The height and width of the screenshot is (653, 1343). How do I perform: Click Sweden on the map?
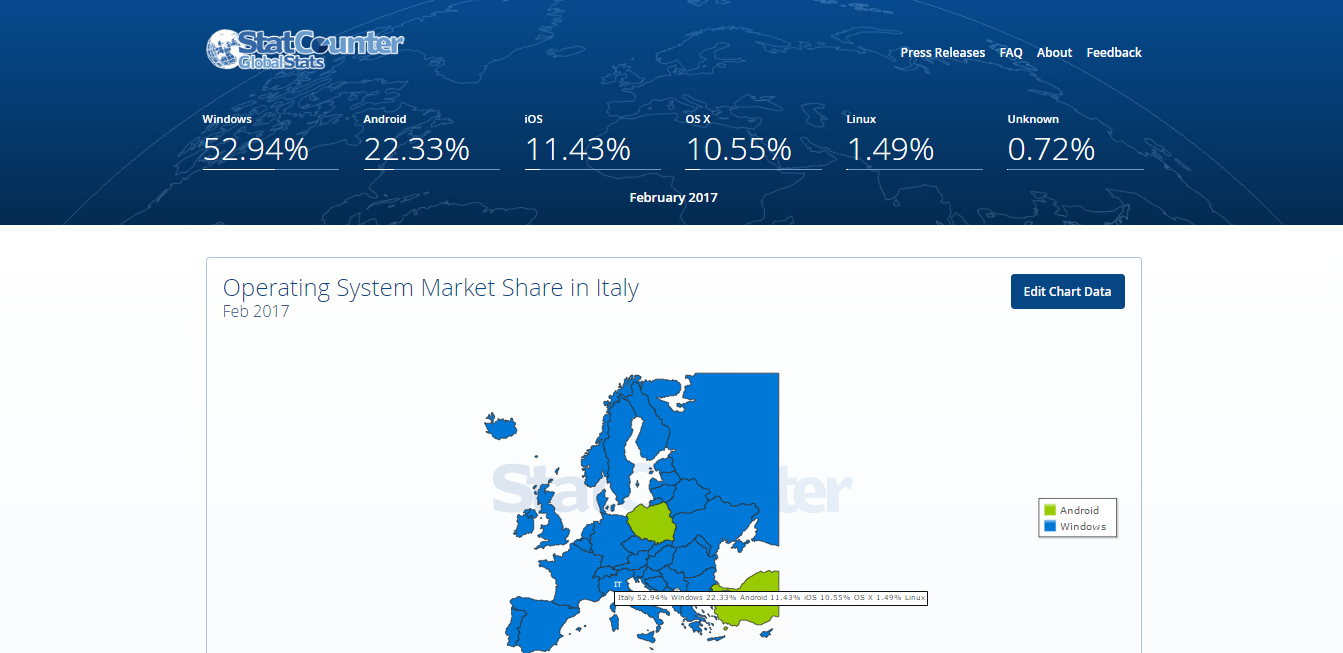(x=621, y=448)
